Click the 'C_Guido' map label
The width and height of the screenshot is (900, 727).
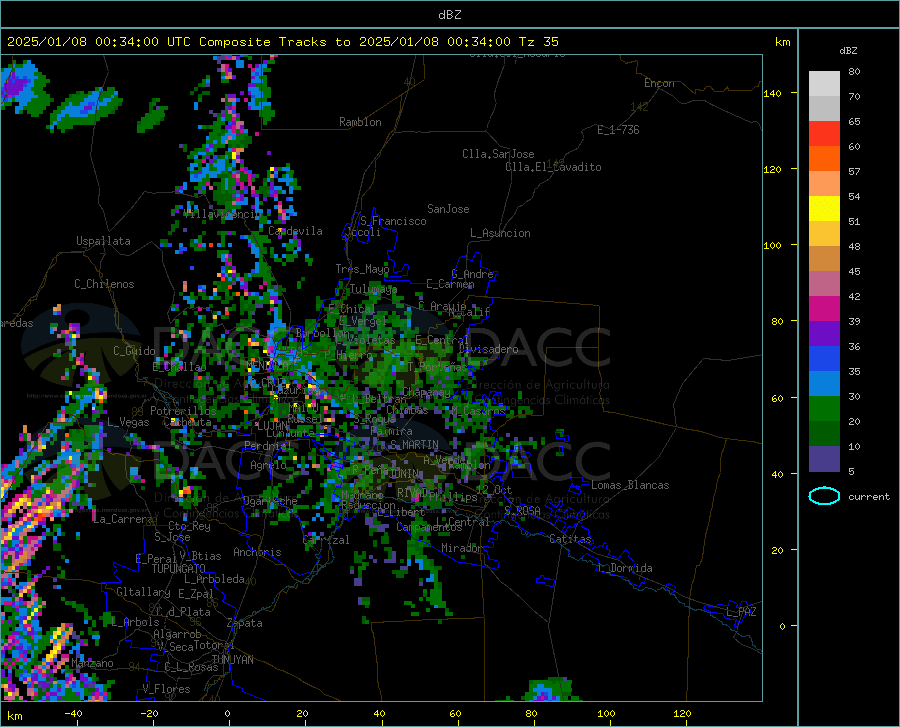click(x=134, y=351)
